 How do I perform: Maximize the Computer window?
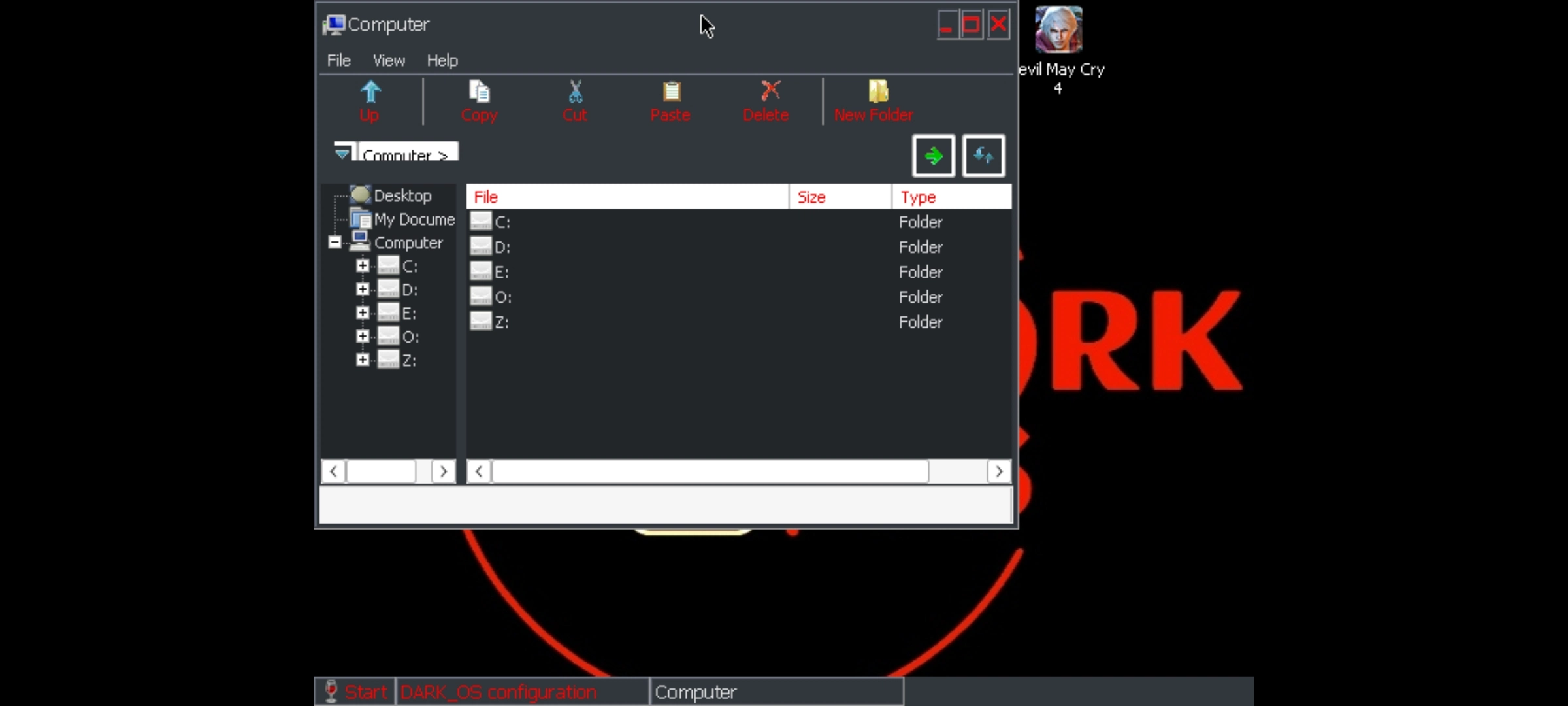coord(972,25)
